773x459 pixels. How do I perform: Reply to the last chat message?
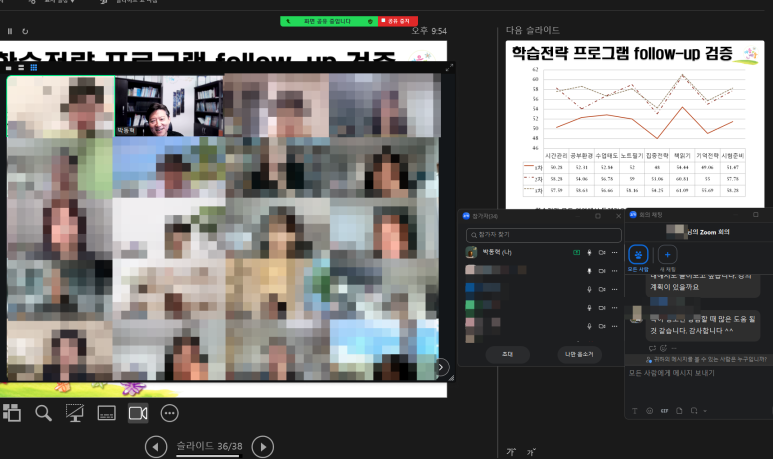(x=652, y=348)
